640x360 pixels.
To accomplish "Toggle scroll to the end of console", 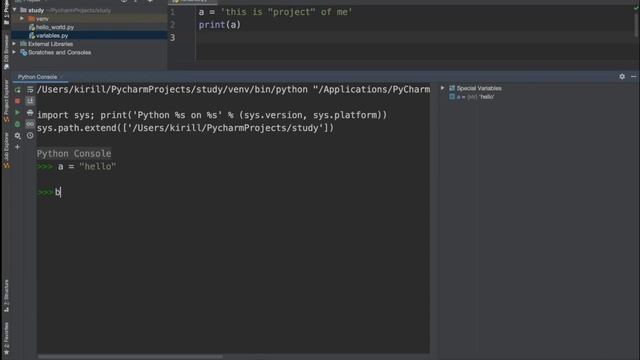I will (x=30, y=101).
